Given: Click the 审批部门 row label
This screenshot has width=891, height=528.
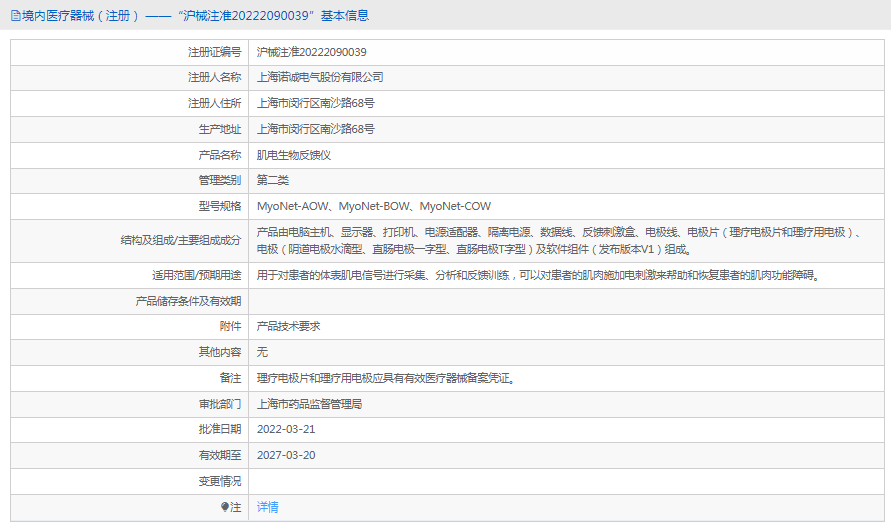Looking at the screenshot, I should pos(220,404).
